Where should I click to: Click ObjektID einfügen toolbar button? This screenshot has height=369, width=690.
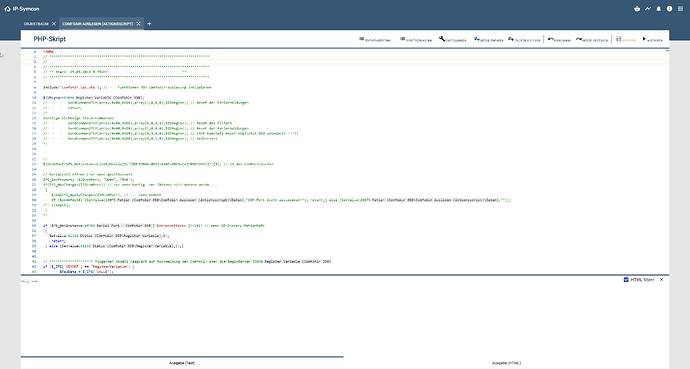(524, 39)
